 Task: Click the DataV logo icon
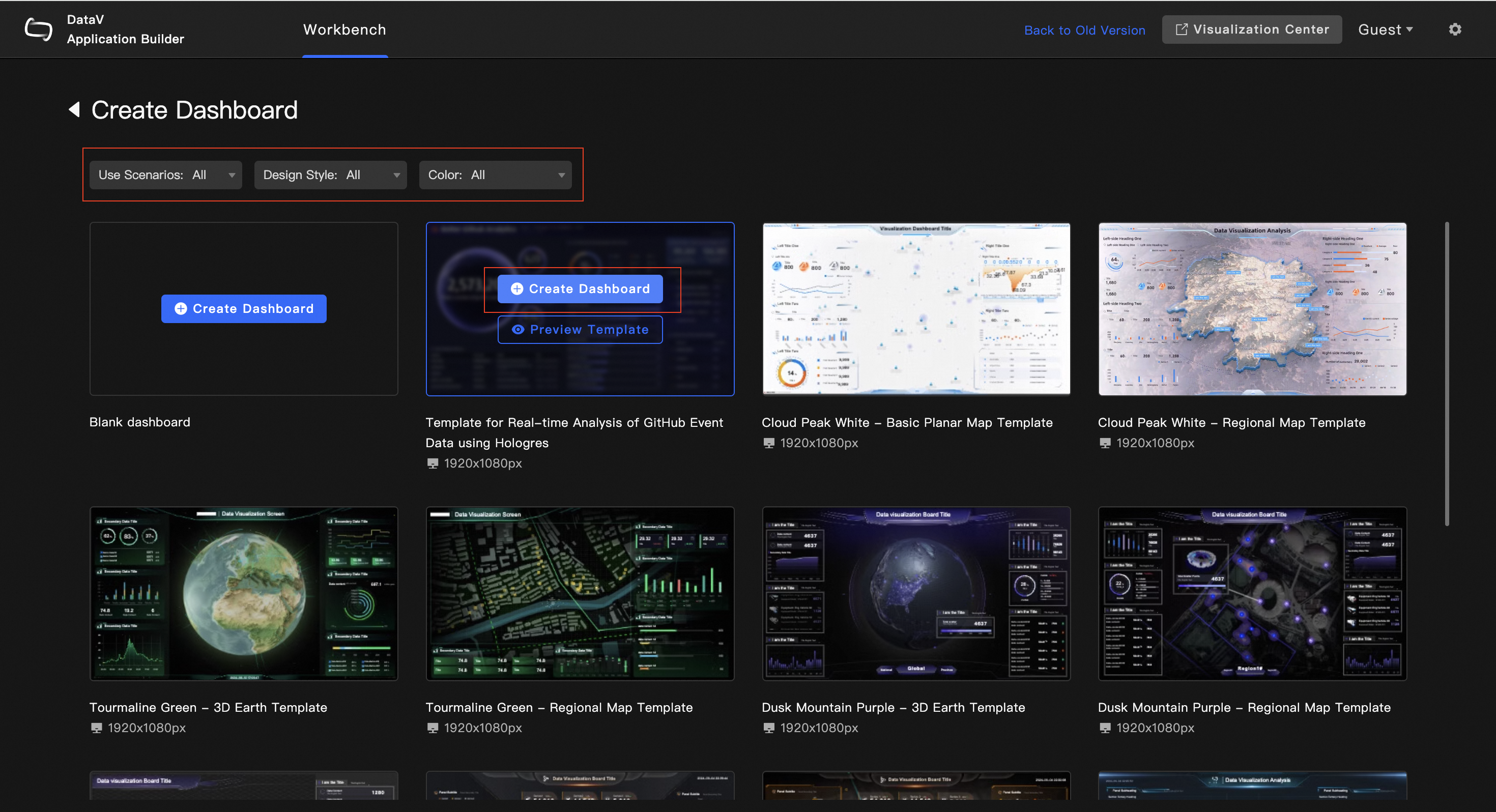coord(38,29)
